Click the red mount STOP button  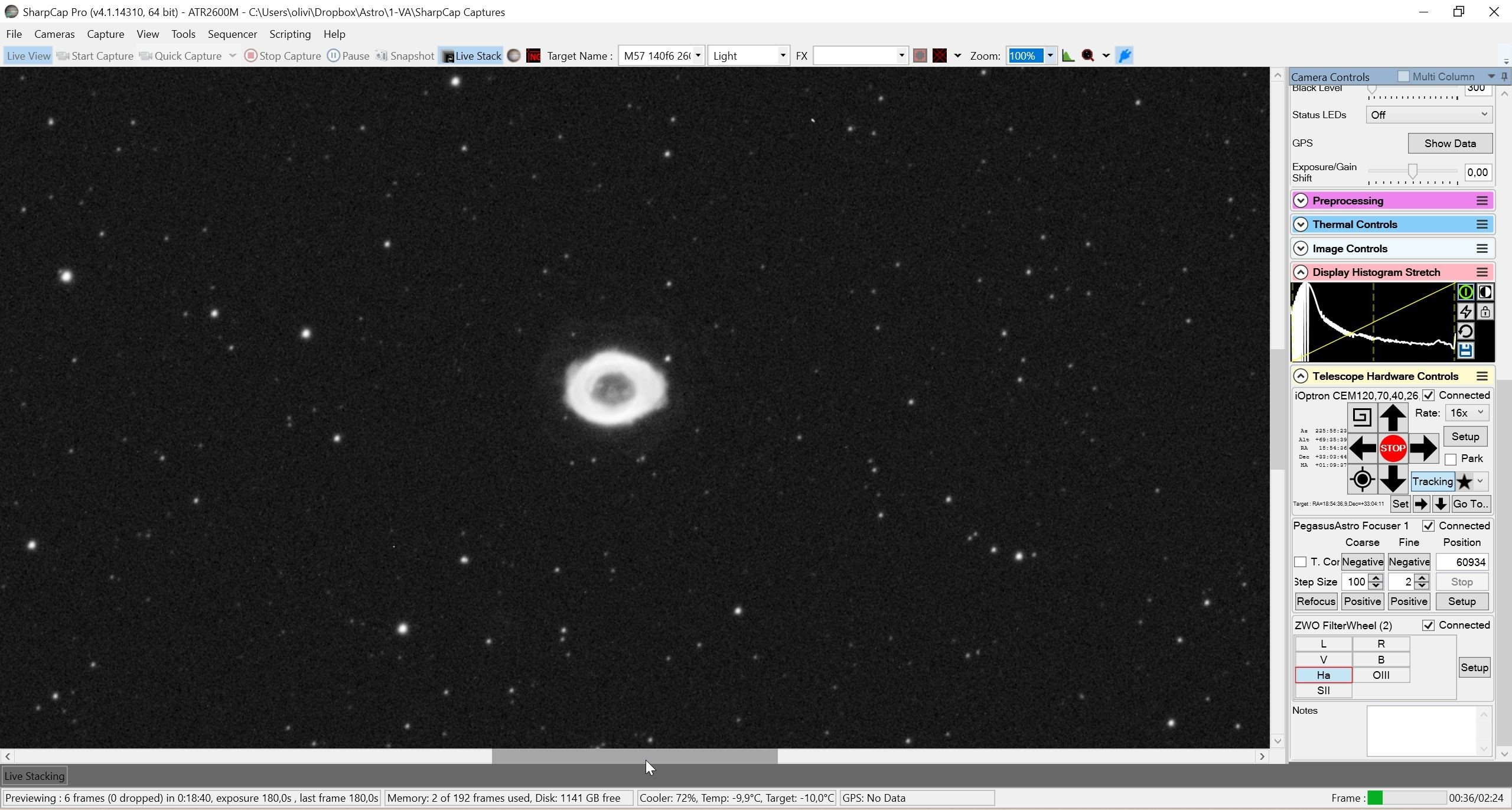[1392, 448]
